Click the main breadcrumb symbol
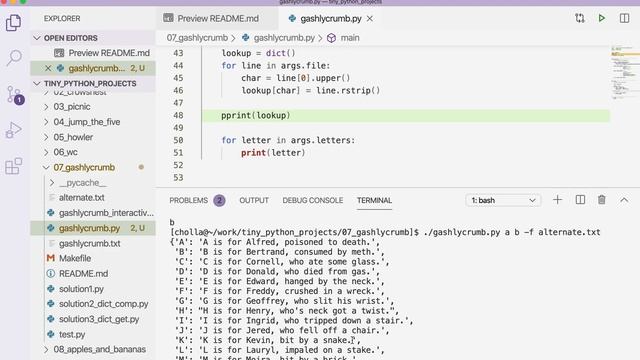This screenshot has height=360, width=640. pos(350,38)
